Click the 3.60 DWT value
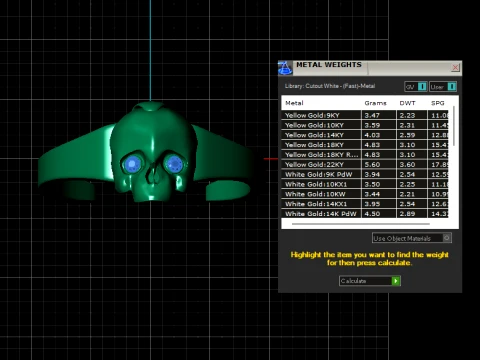The height and width of the screenshot is (360, 480). pos(407,165)
